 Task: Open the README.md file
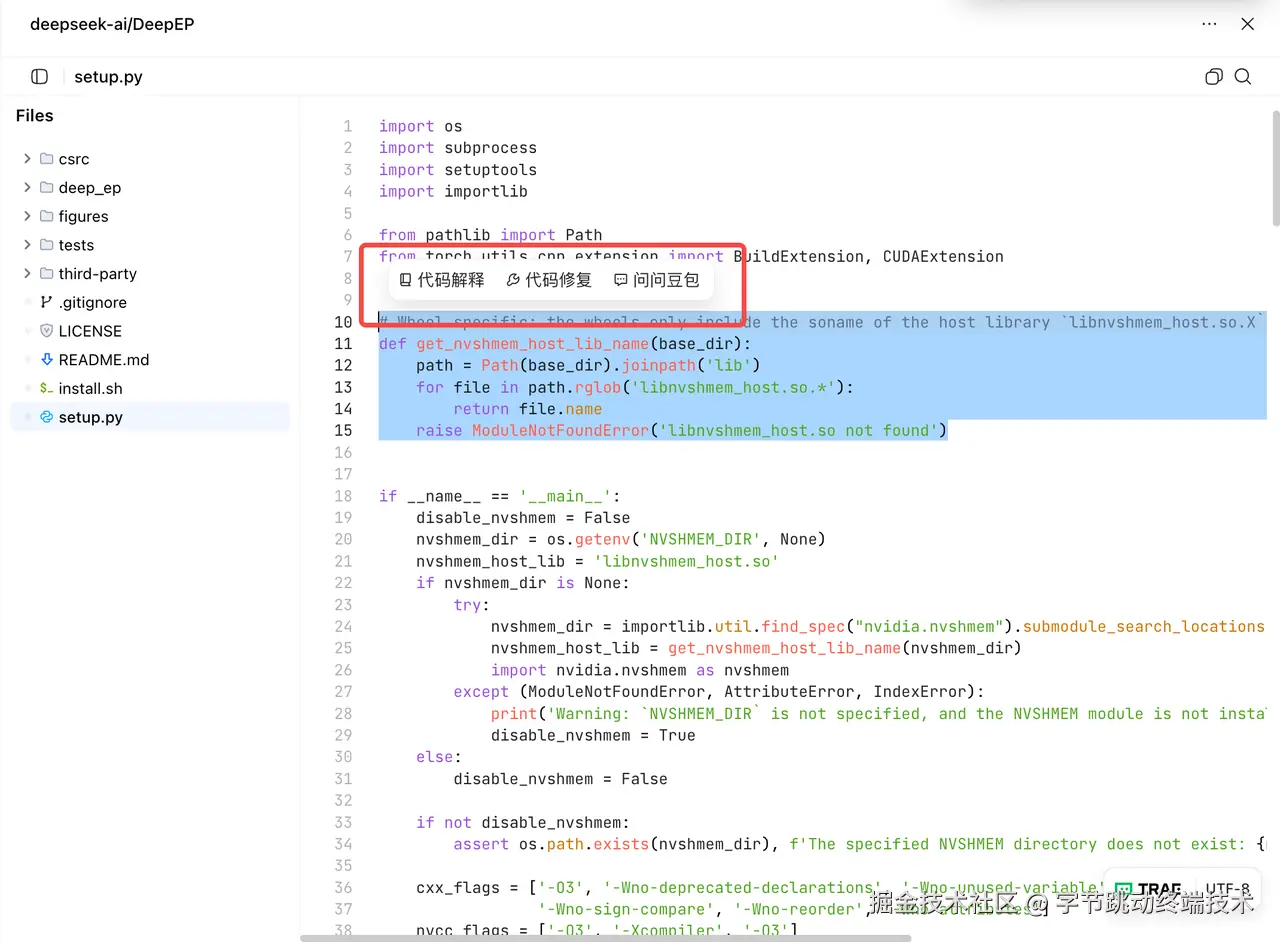click(150, 360)
